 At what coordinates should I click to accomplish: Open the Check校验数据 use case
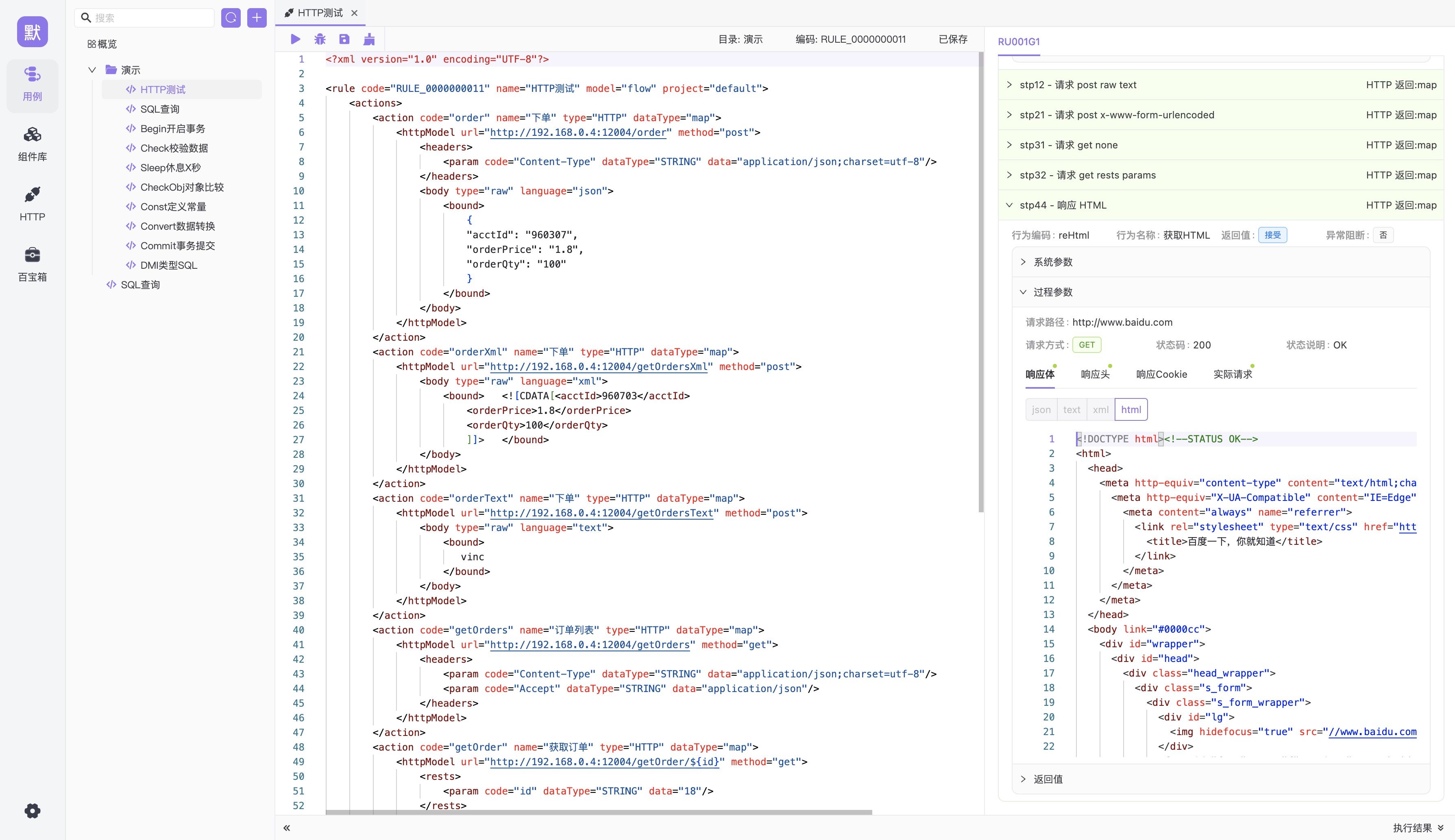174,148
